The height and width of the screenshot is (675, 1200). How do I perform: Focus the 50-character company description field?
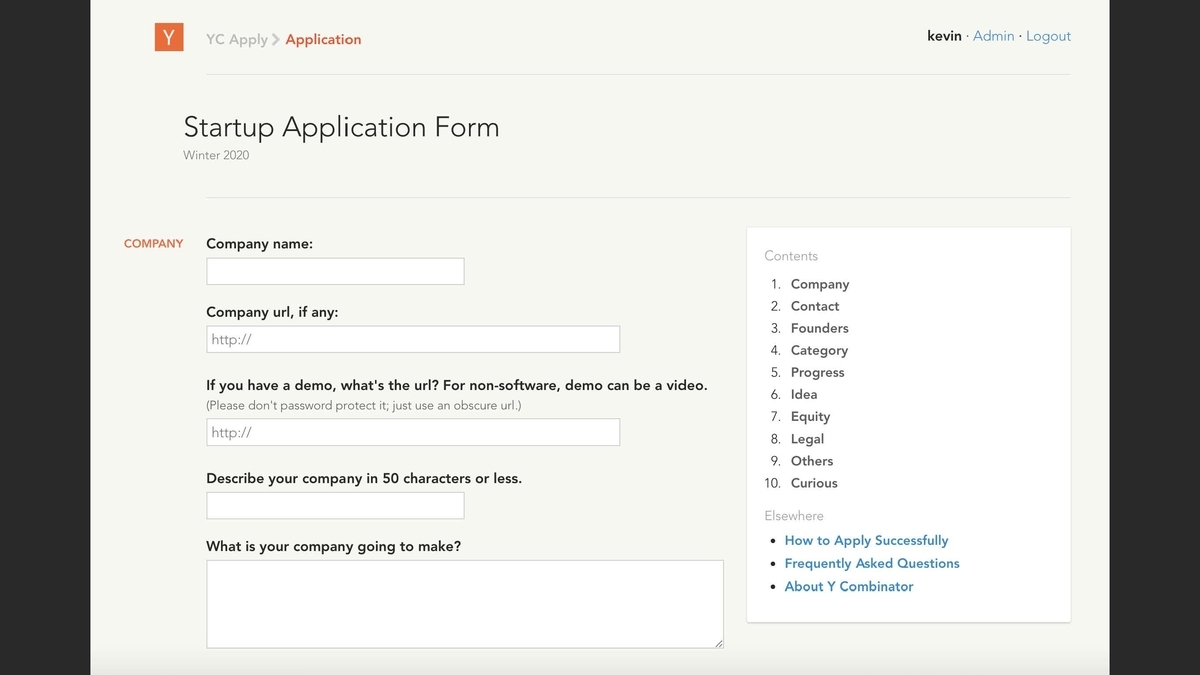click(335, 505)
